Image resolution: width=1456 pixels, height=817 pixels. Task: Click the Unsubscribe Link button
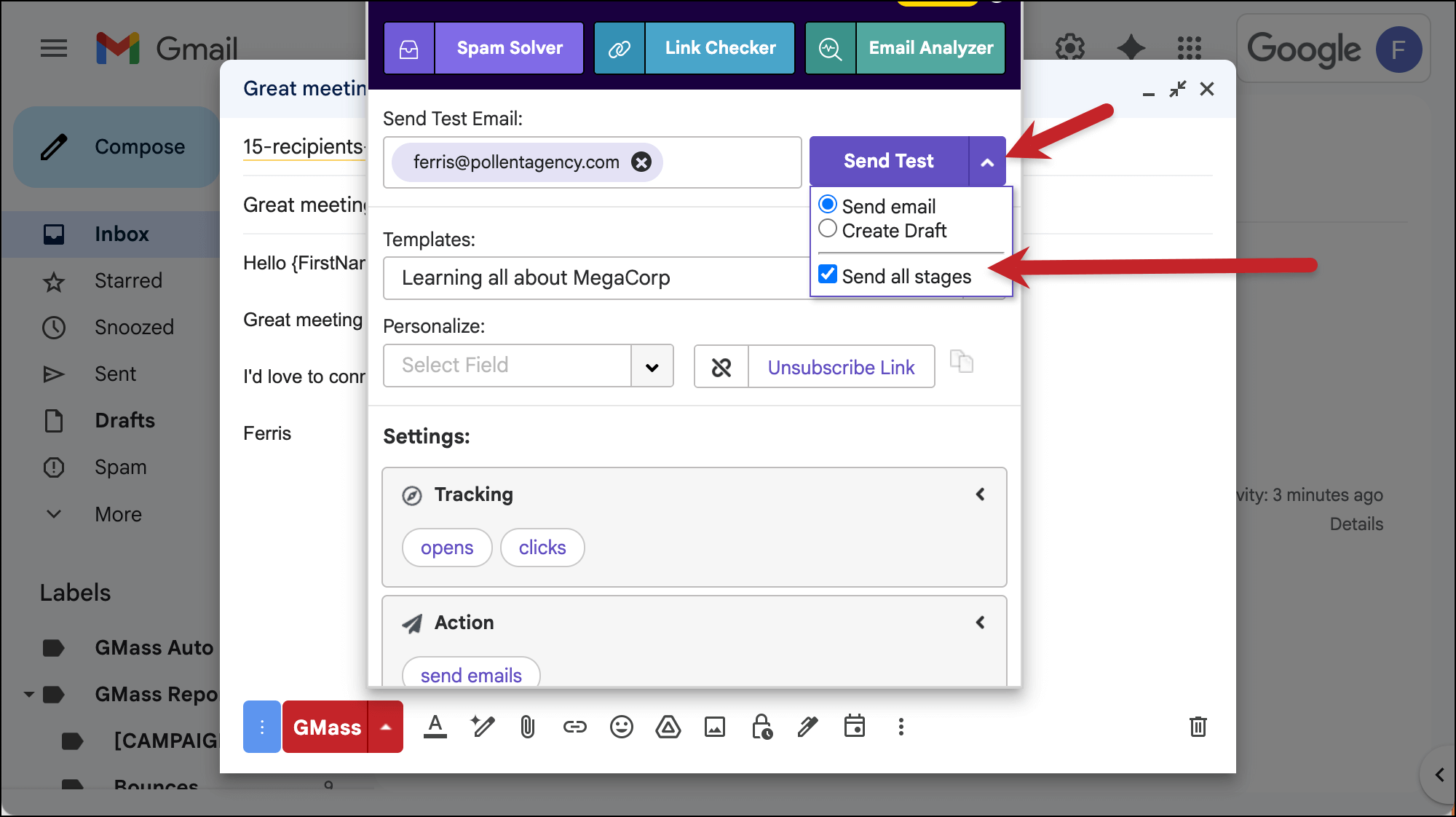coord(841,367)
